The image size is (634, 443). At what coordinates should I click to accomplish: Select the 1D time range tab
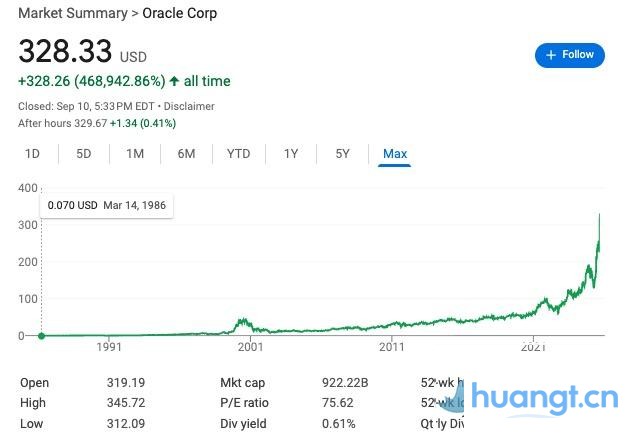pyautogui.click(x=32, y=154)
